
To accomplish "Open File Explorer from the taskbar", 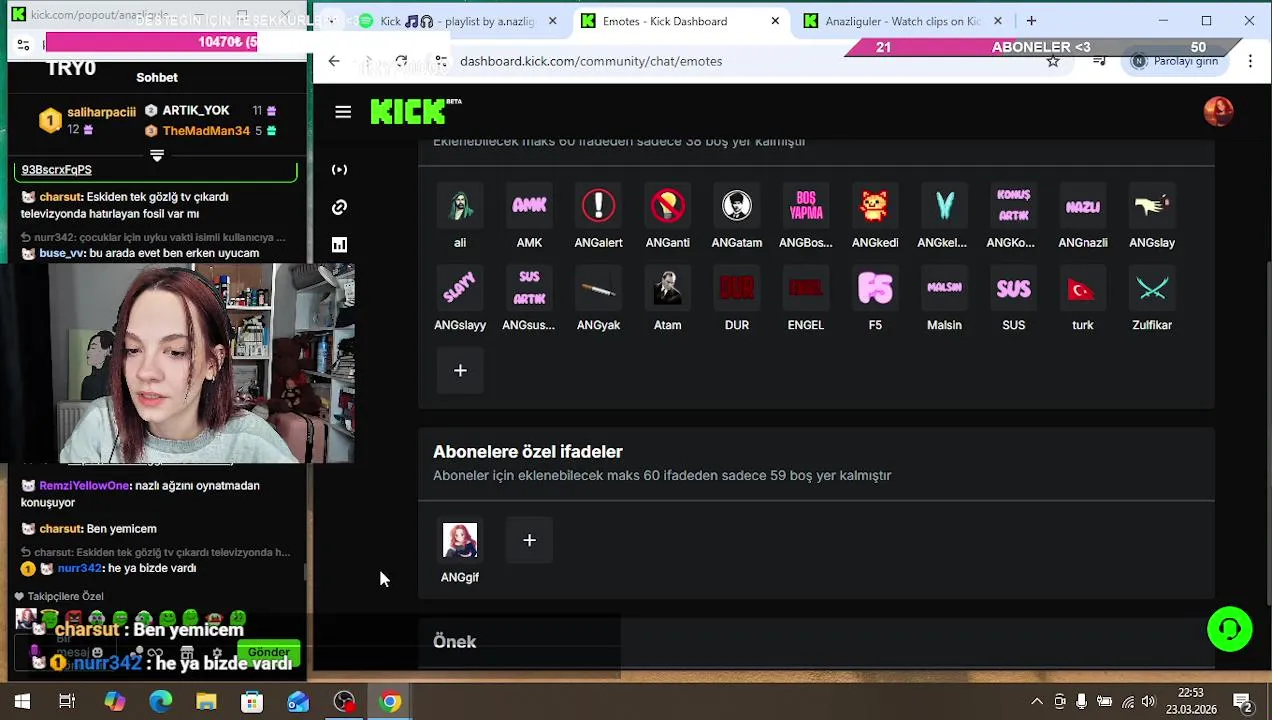I will pyautogui.click(x=206, y=702).
